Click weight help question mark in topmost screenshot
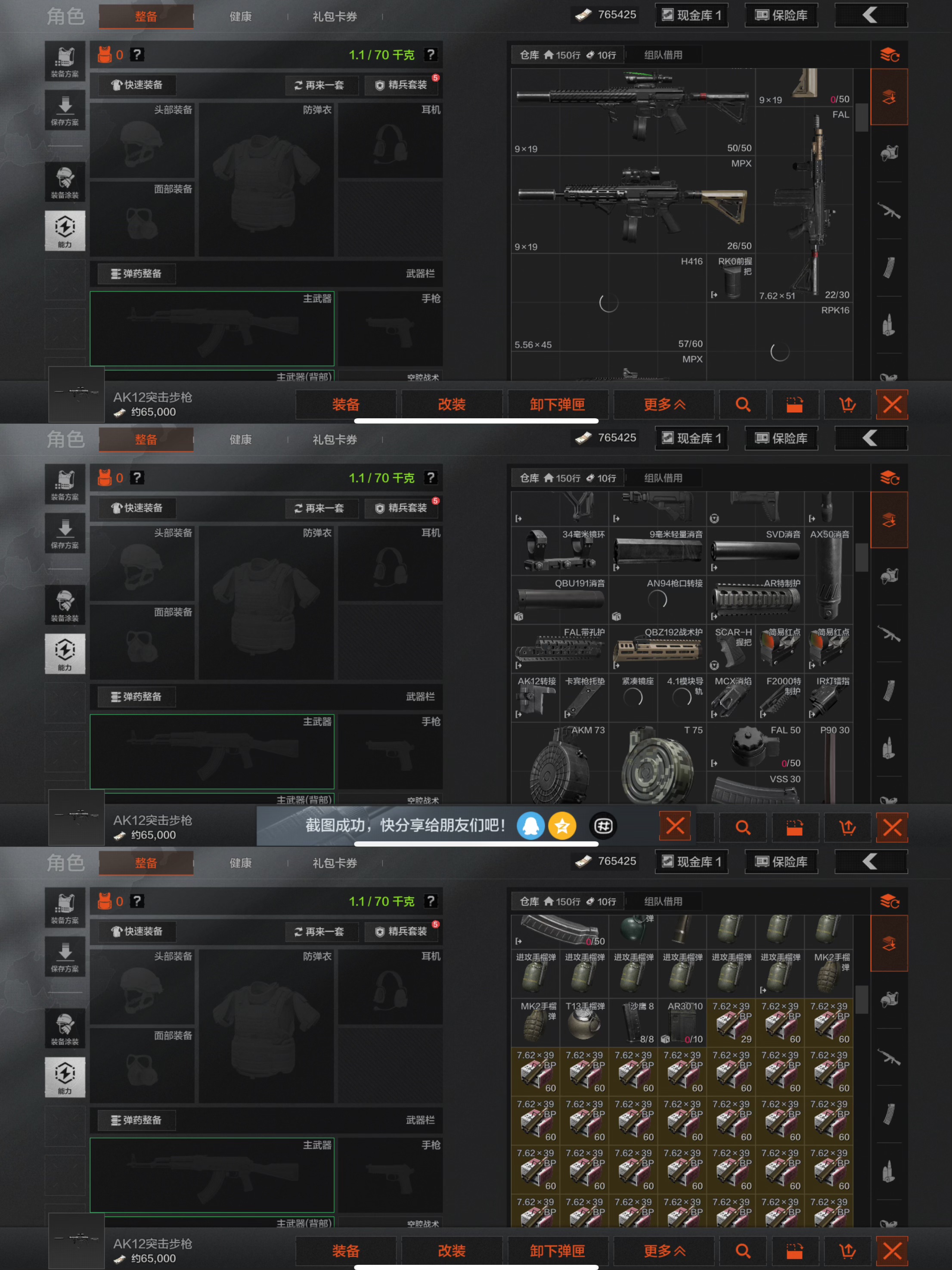Screen dimensions: 952x1270 431,55
